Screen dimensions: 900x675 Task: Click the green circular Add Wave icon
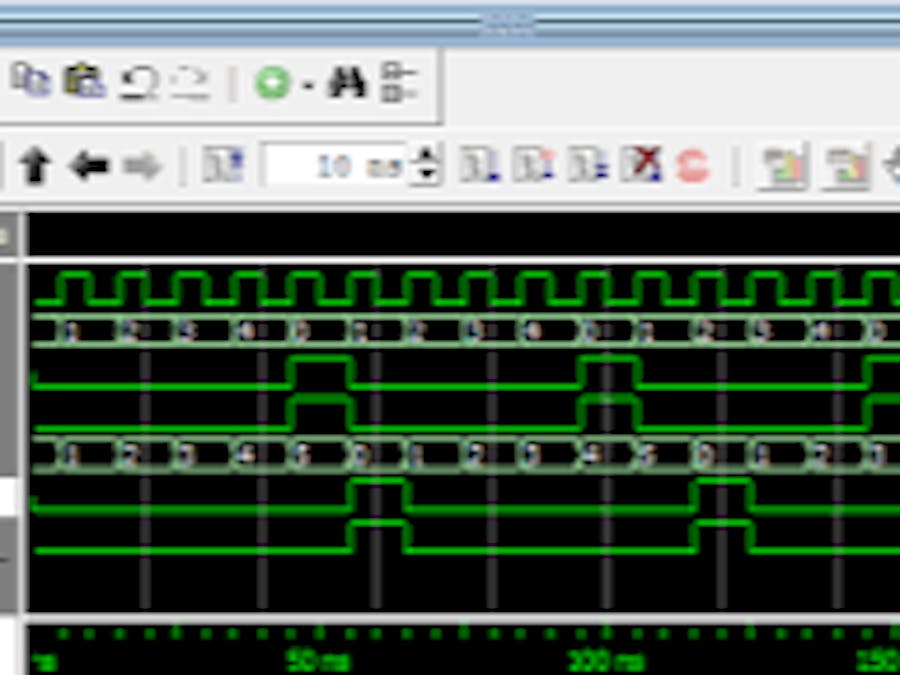point(273,82)
